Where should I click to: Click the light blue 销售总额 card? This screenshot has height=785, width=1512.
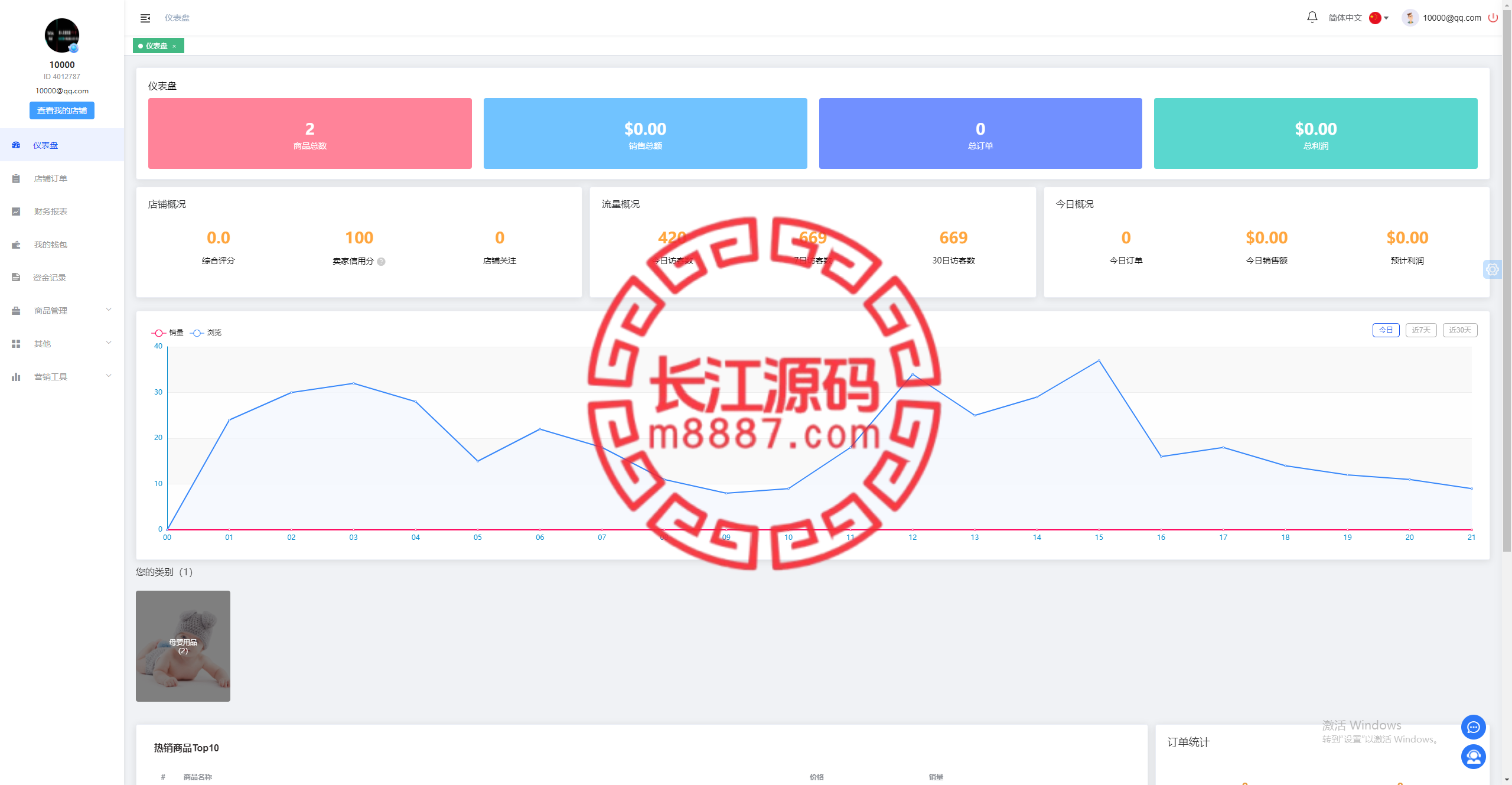(645, 133)
